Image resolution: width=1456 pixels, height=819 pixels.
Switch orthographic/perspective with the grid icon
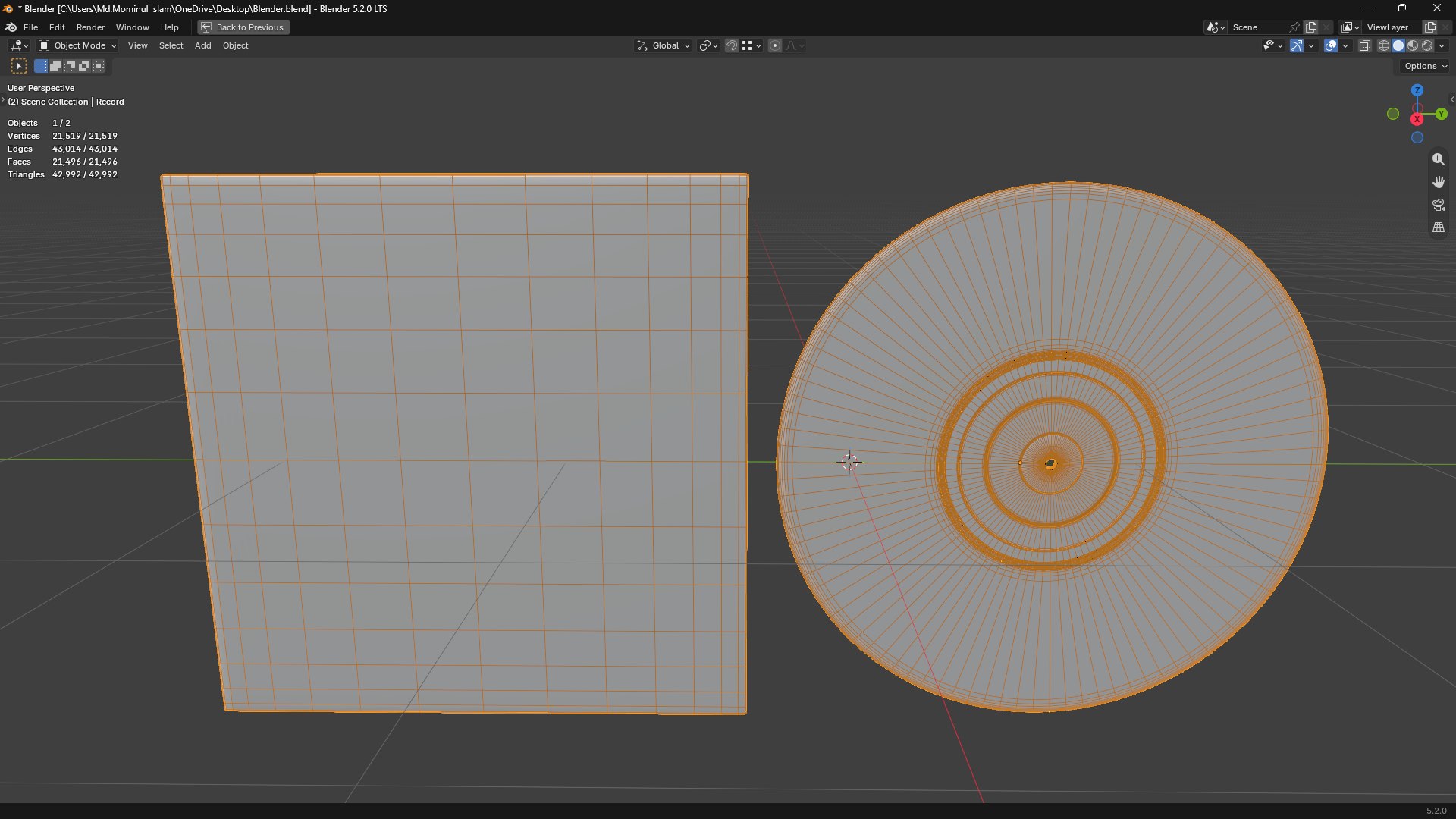click(x=1439, y=227)
